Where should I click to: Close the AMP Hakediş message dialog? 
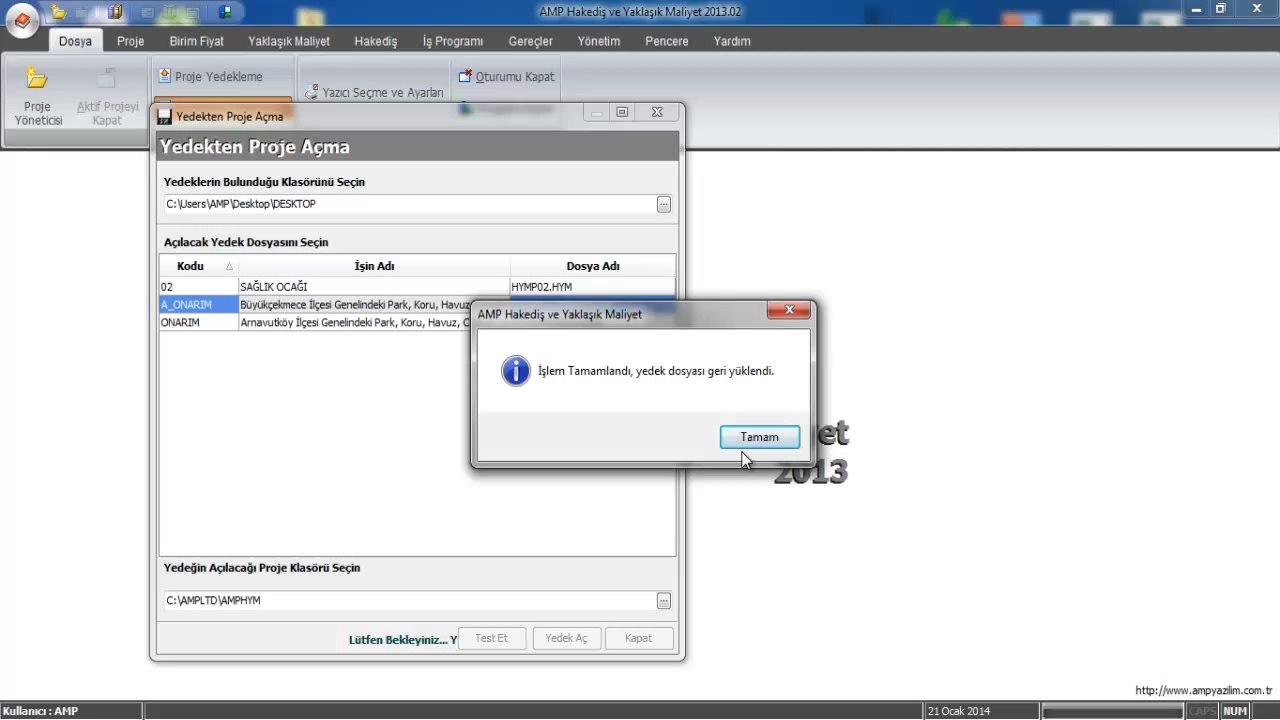click(x=789, y=311)
